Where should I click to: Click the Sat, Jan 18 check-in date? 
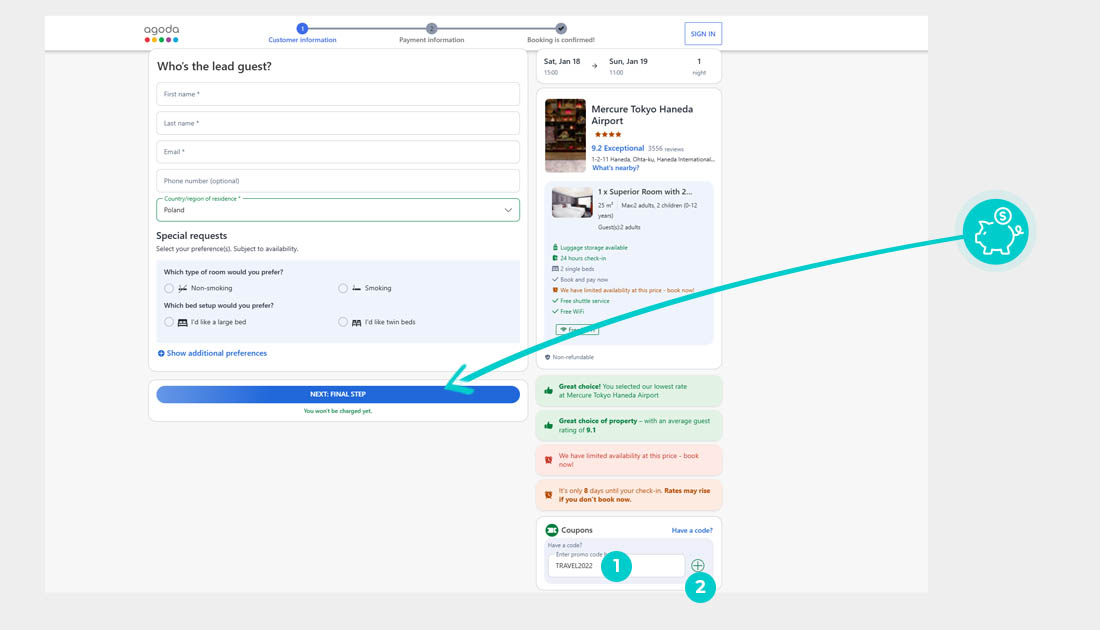click(562, 62)
